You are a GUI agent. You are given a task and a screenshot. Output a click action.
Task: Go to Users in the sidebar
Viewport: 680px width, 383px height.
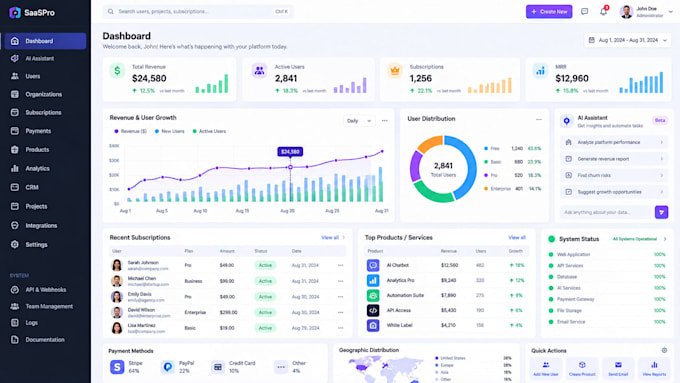click(x=46, y=76)
